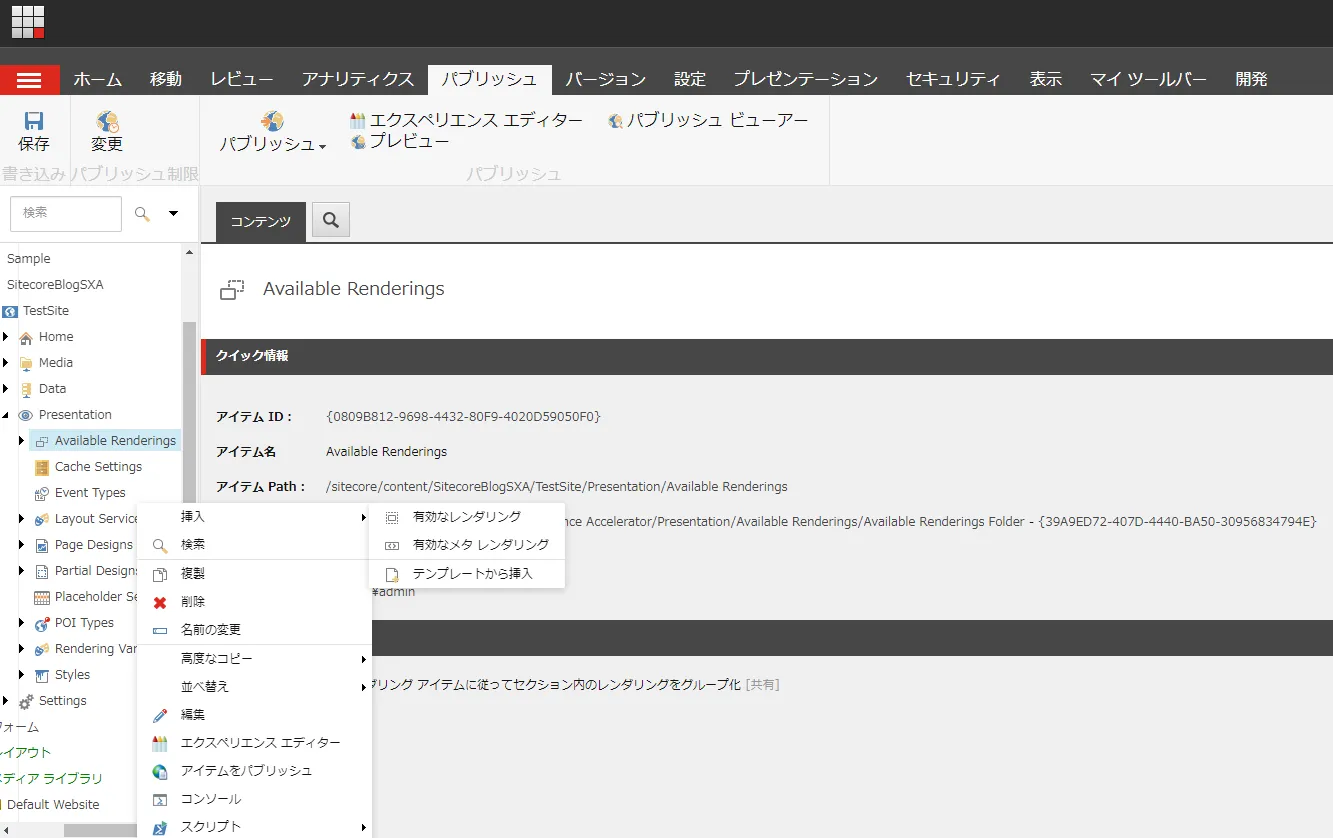This screenshot has height=838, width=1333.
Task: Choose アイテムをパブリッシュ in the context menu
Action: 254,771
